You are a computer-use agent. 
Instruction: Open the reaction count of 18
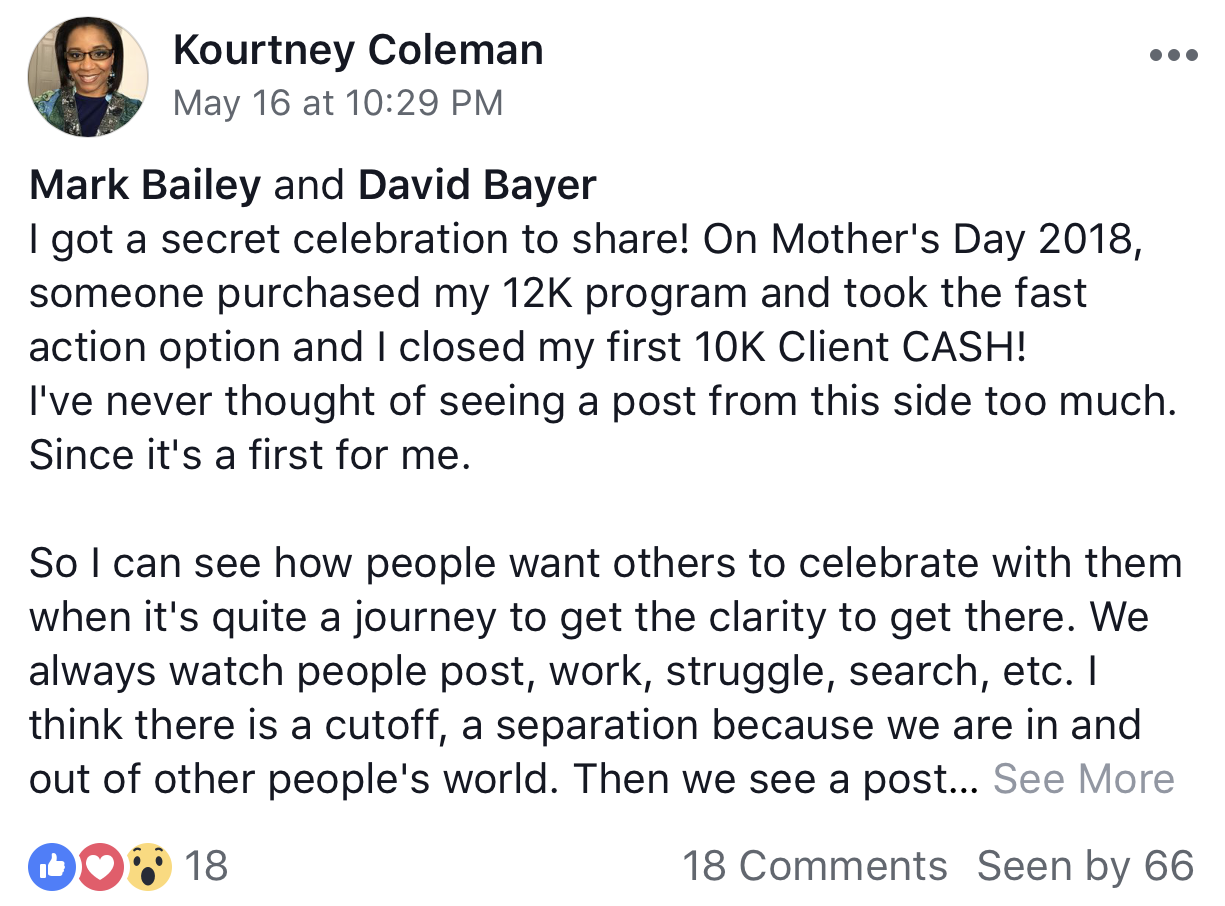tap(207, 866)
